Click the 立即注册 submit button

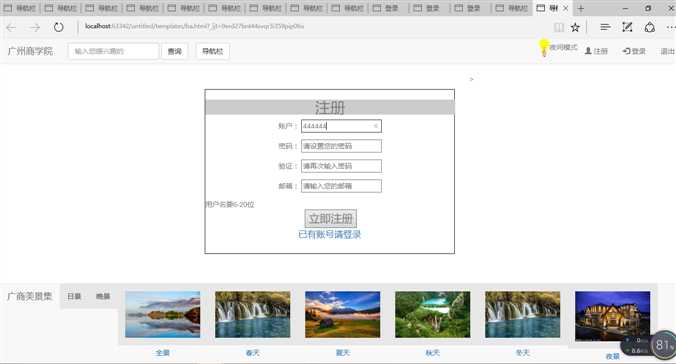[x=331, y=218]
